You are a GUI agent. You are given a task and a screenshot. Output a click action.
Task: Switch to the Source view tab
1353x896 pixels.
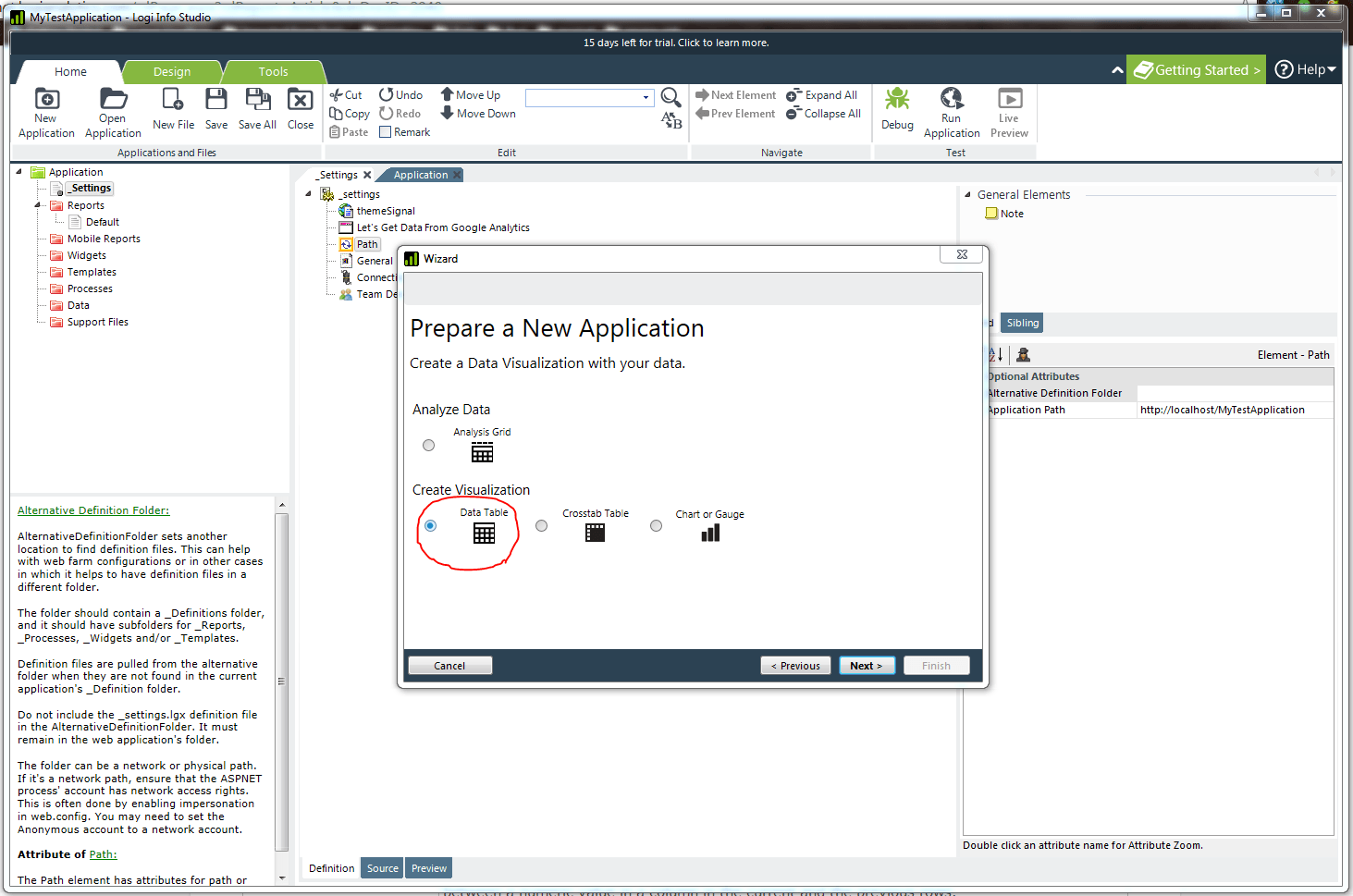pos(382,868)
